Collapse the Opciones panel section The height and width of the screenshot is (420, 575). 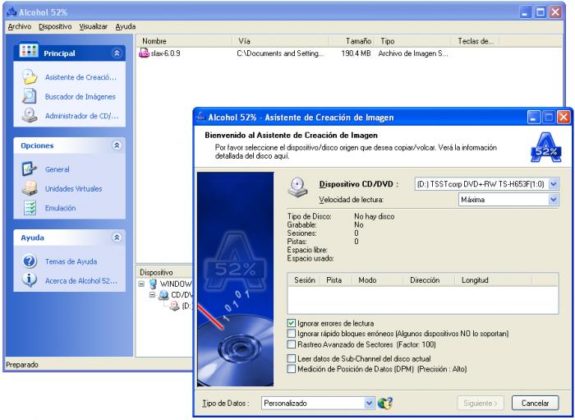tap(116, 146)
